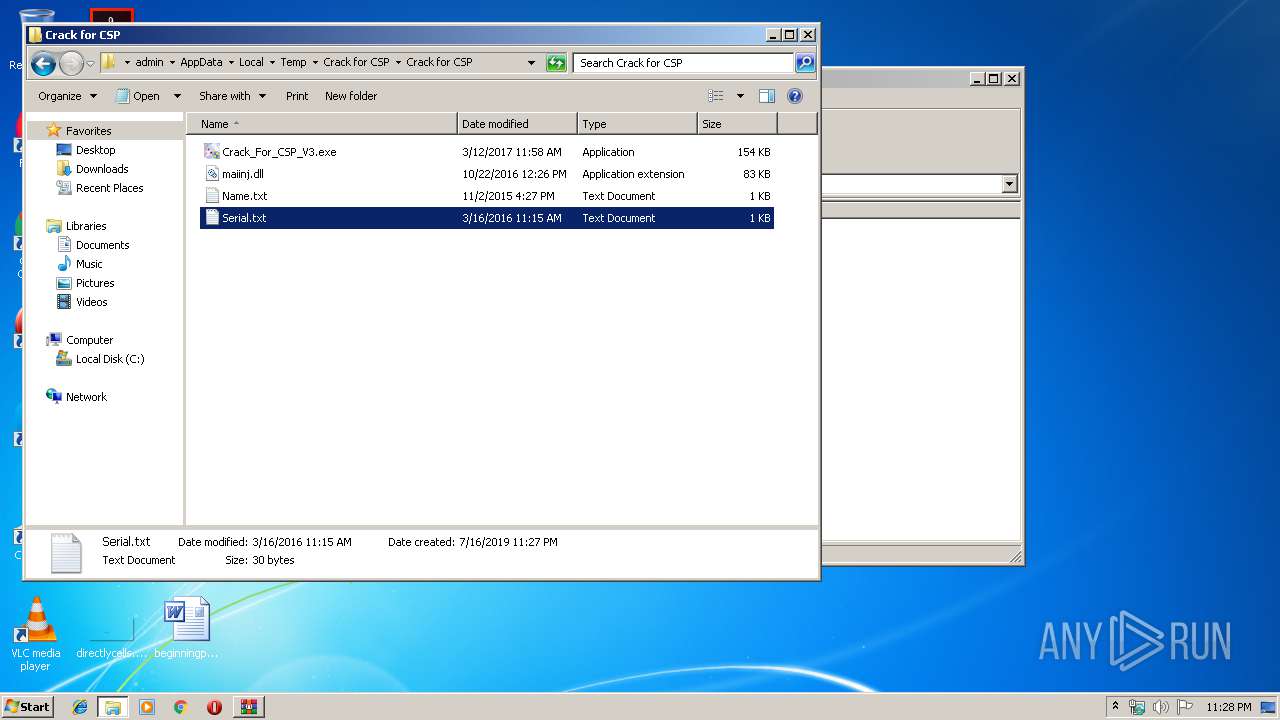The width and height of the screenshot is (1280, 720).
Task: Click the Temp breadcrumb in address bar
Action: tap(293, 62)
